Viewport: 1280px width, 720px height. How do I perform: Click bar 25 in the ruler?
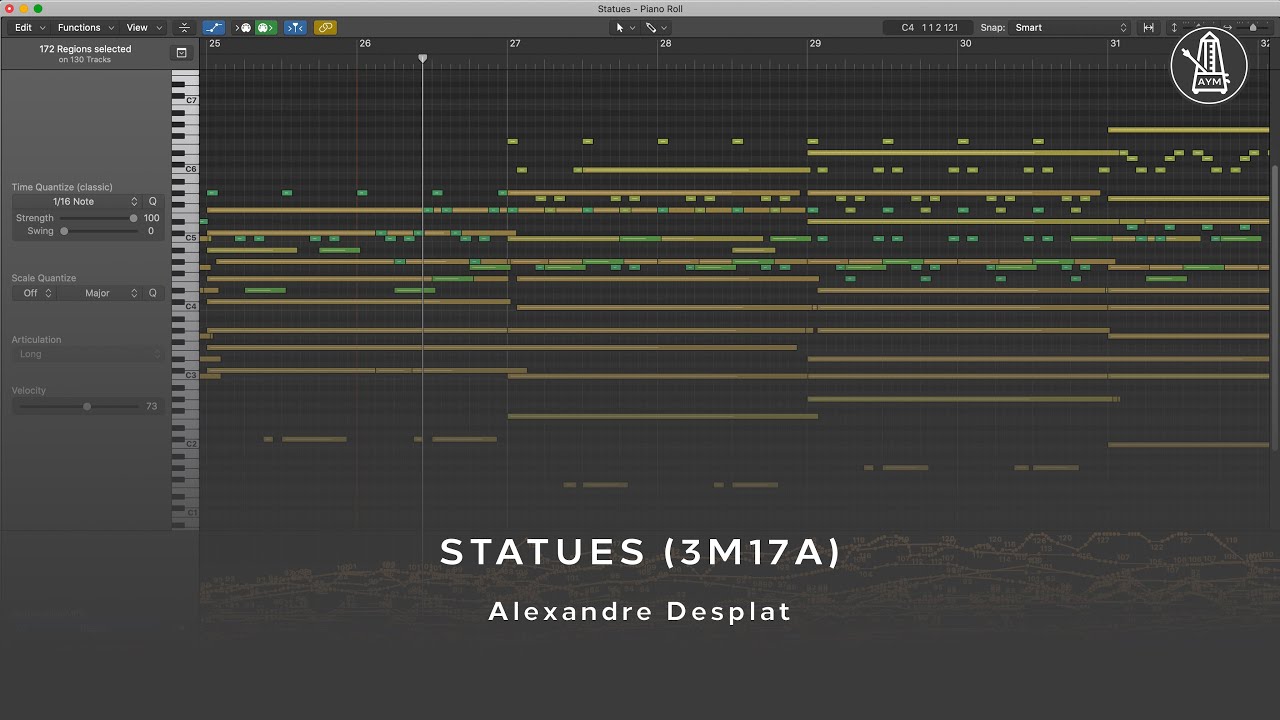click(x=215, y=43)
